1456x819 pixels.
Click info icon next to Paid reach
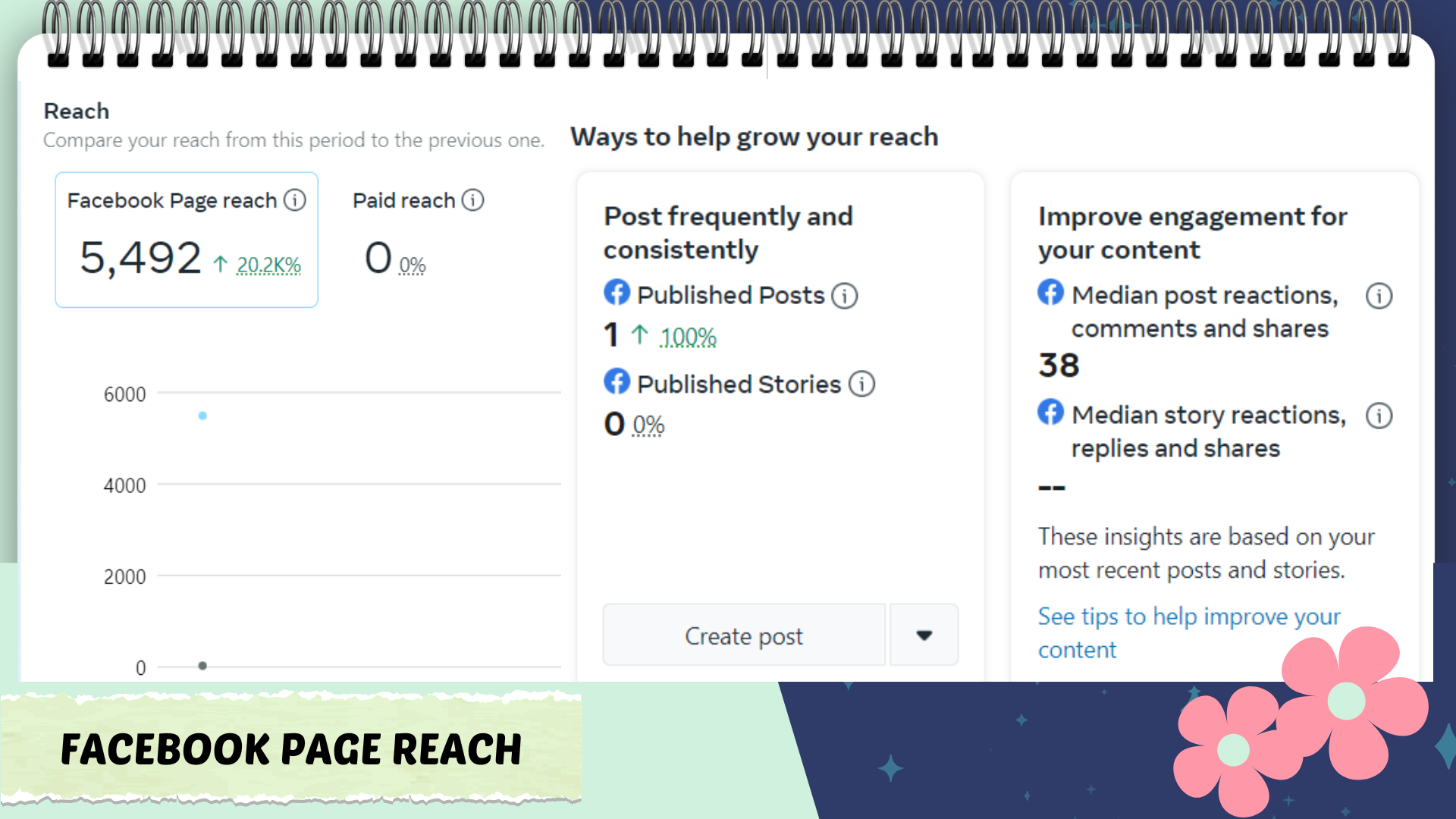click(x=473, y=200)
